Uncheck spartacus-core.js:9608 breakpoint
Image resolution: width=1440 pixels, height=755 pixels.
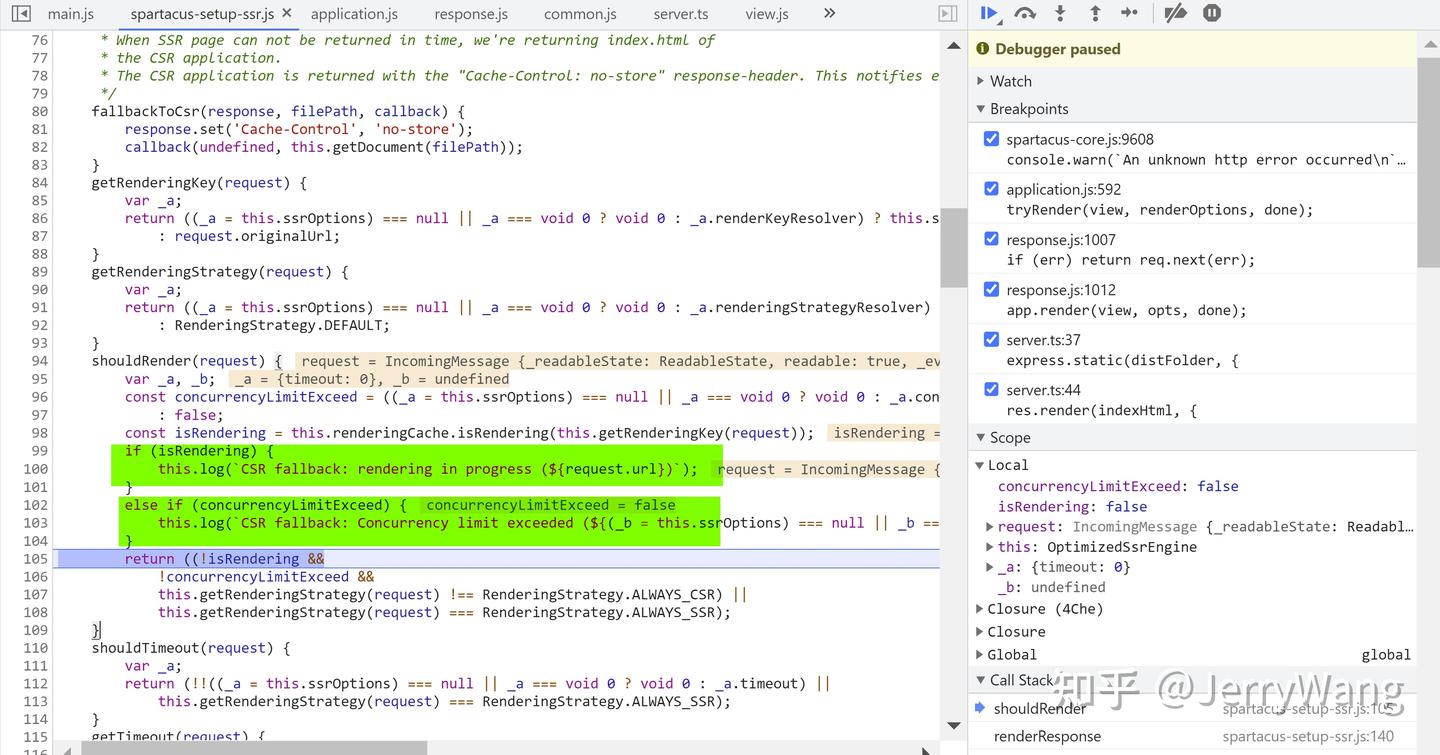[x=991, y=139]
